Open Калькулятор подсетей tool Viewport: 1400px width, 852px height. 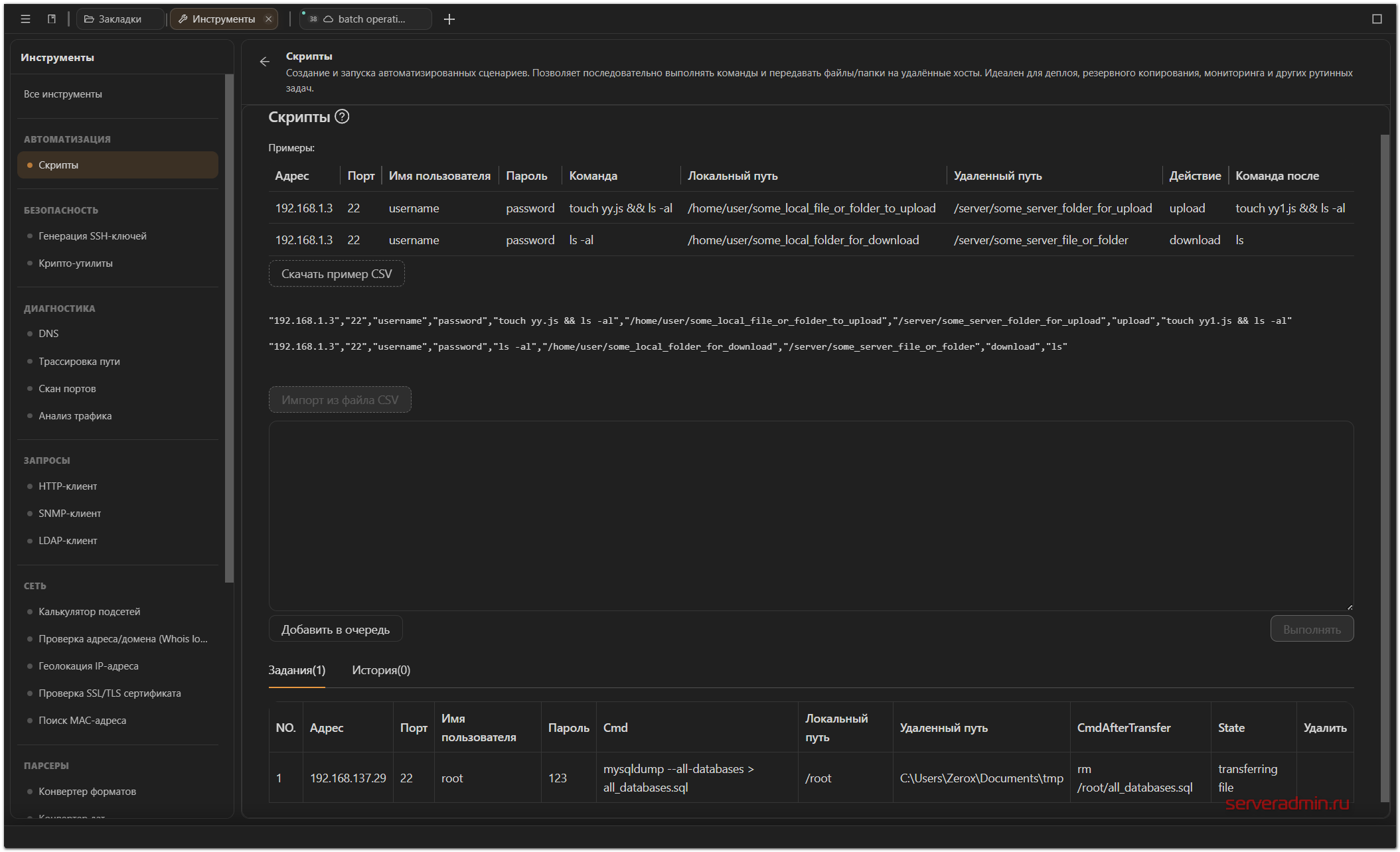click(x=118, y=612)
